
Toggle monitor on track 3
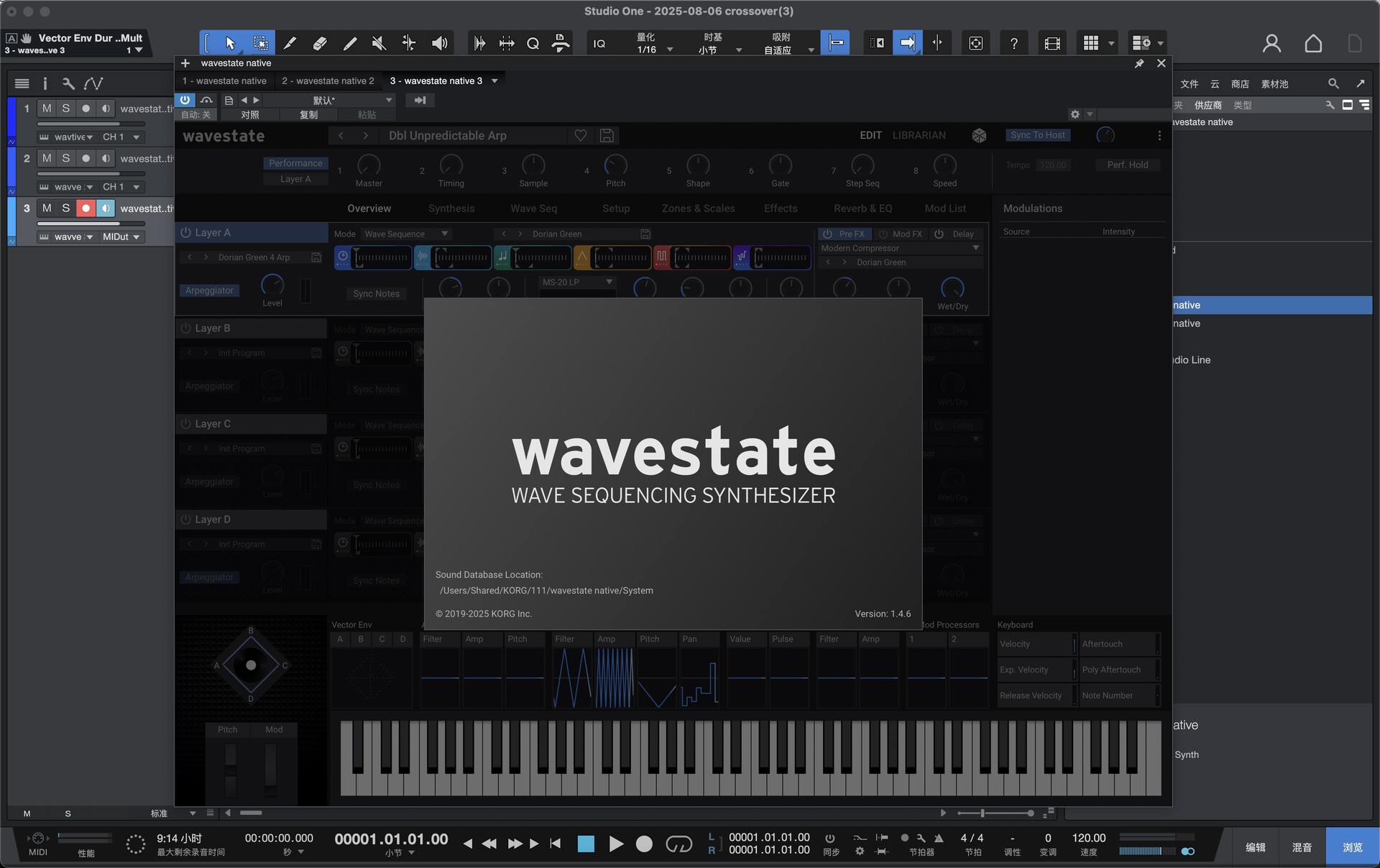(x=106, y=208)
